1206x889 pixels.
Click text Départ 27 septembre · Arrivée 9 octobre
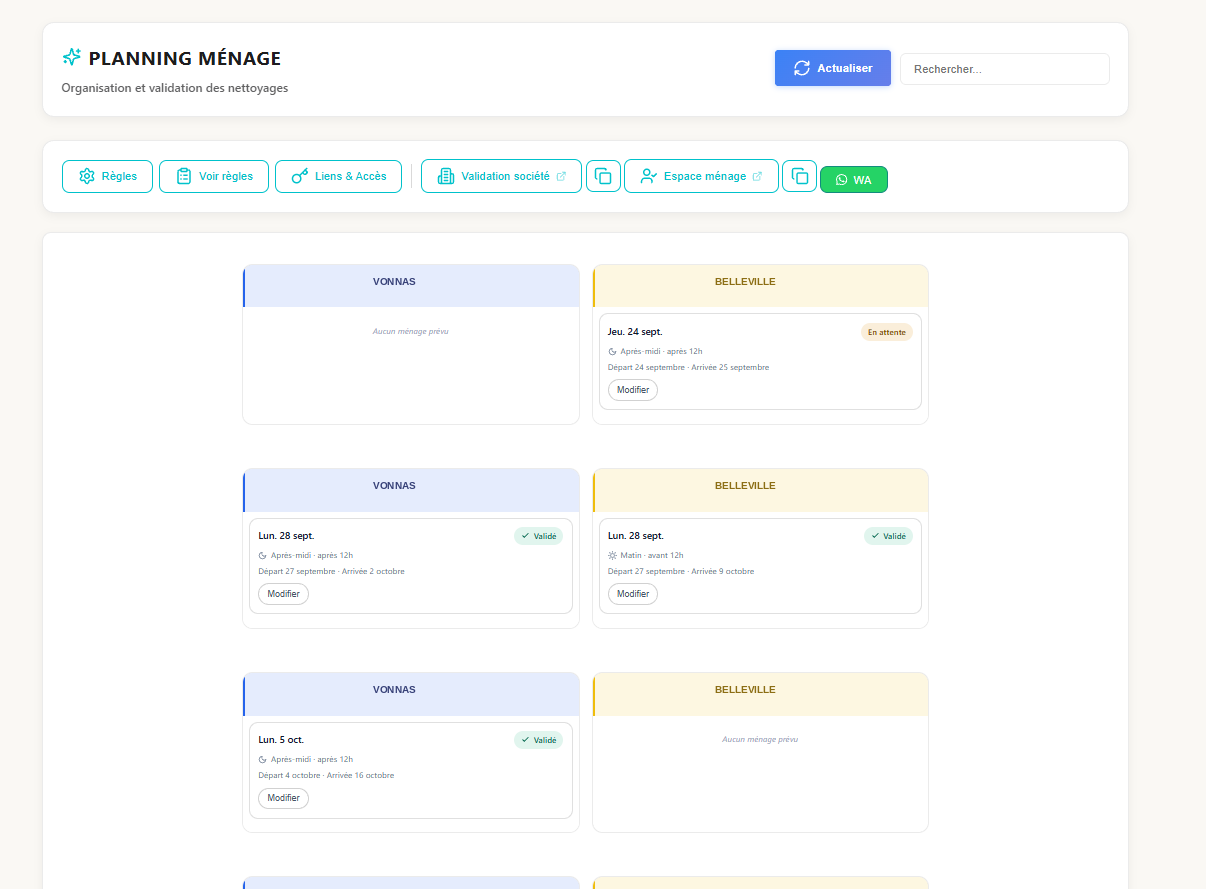click(681, 572)
